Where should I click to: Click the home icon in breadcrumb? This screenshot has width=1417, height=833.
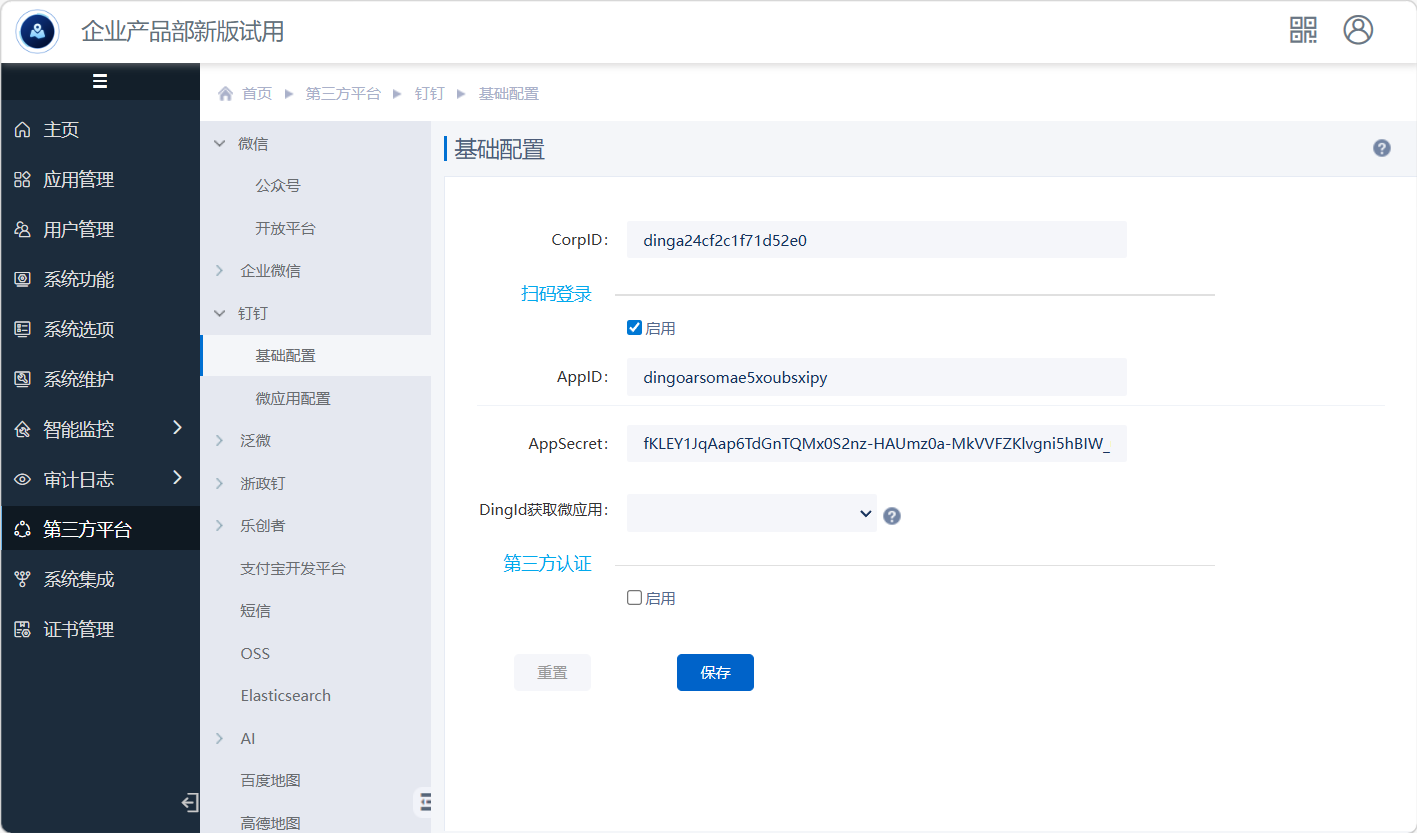coord(226,94)
